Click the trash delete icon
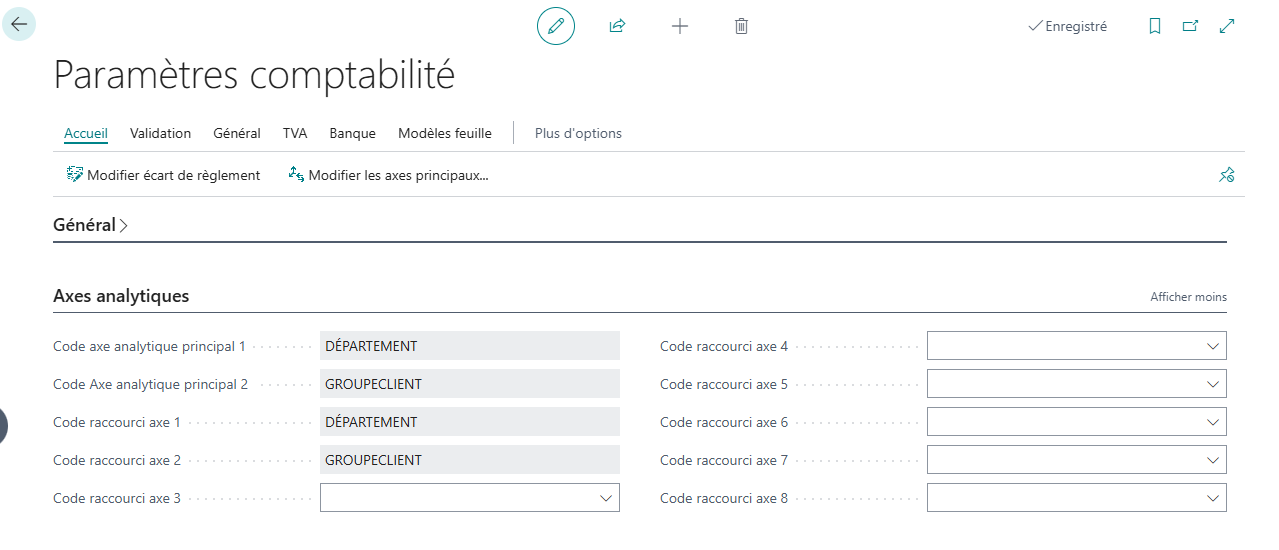The height and width of the screenshot is (550, 1279). 741,26
